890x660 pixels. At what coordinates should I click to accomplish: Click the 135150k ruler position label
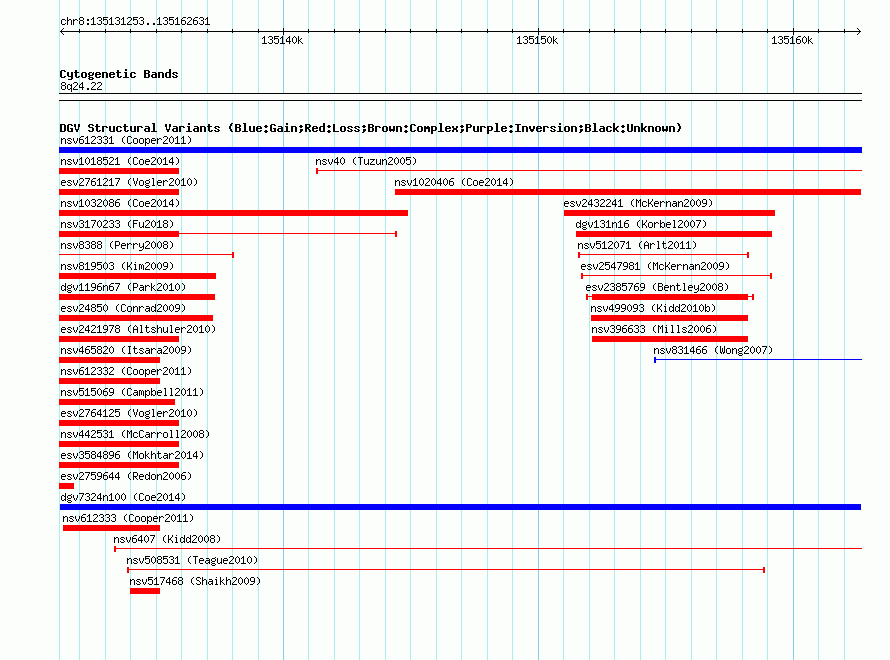click(537, 40)
